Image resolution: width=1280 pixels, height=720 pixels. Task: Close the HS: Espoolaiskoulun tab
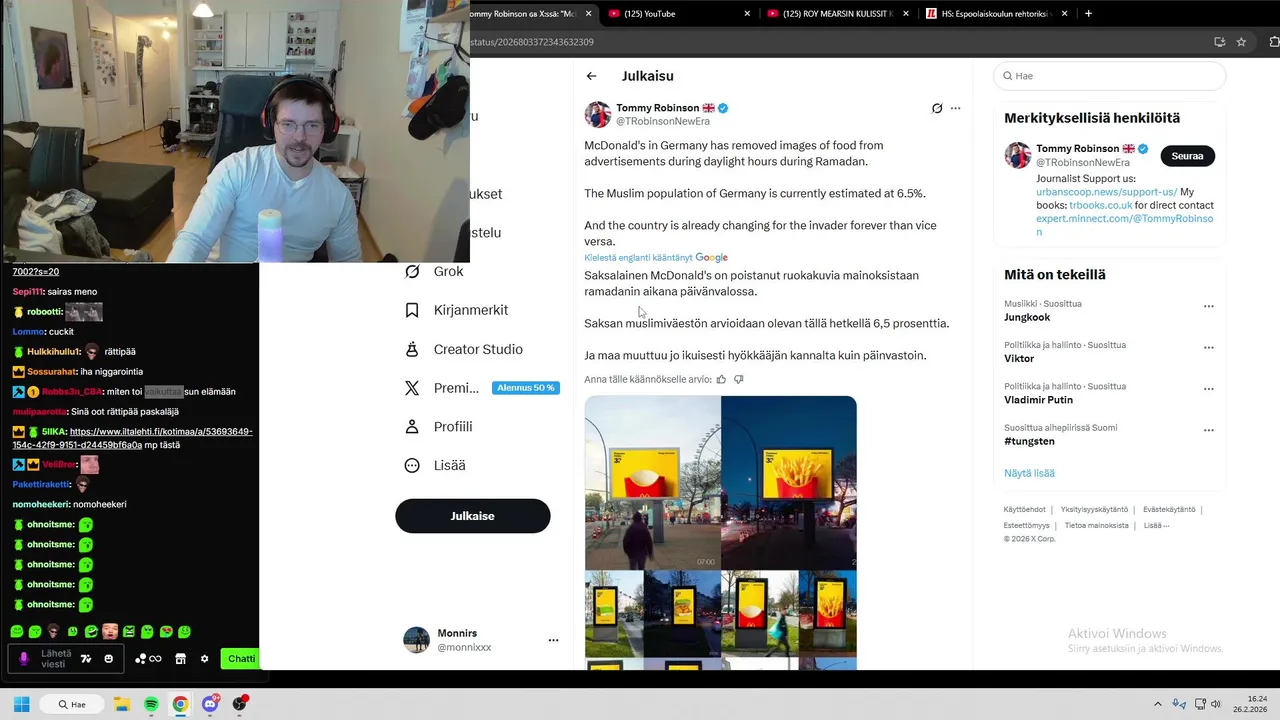pyautogui.click(x=1064, y=14)
